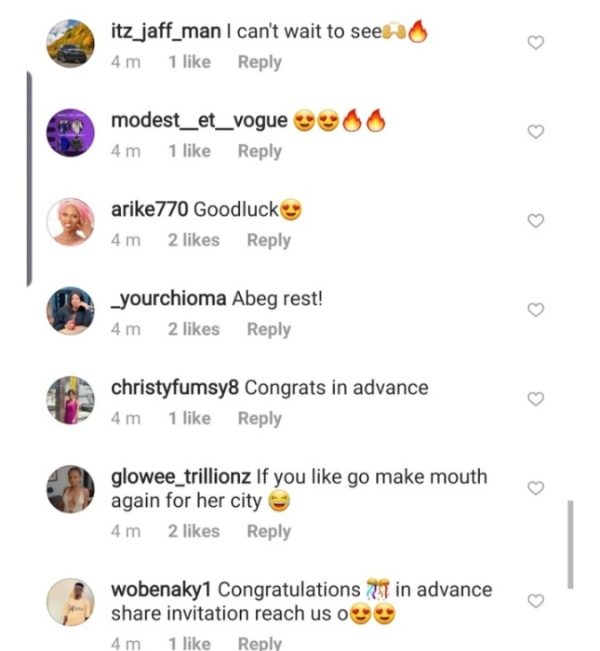Heart the _yourchioma Abeg rest comment
Viewport: 600px width, 651px height.
pos(535,310)
